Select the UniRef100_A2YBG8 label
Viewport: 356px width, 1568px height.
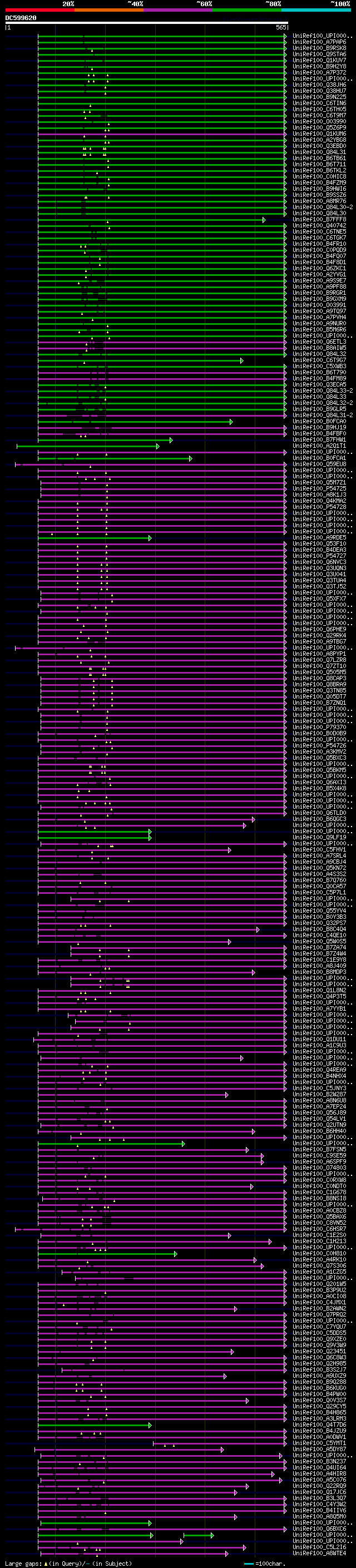tap(319, 140)
